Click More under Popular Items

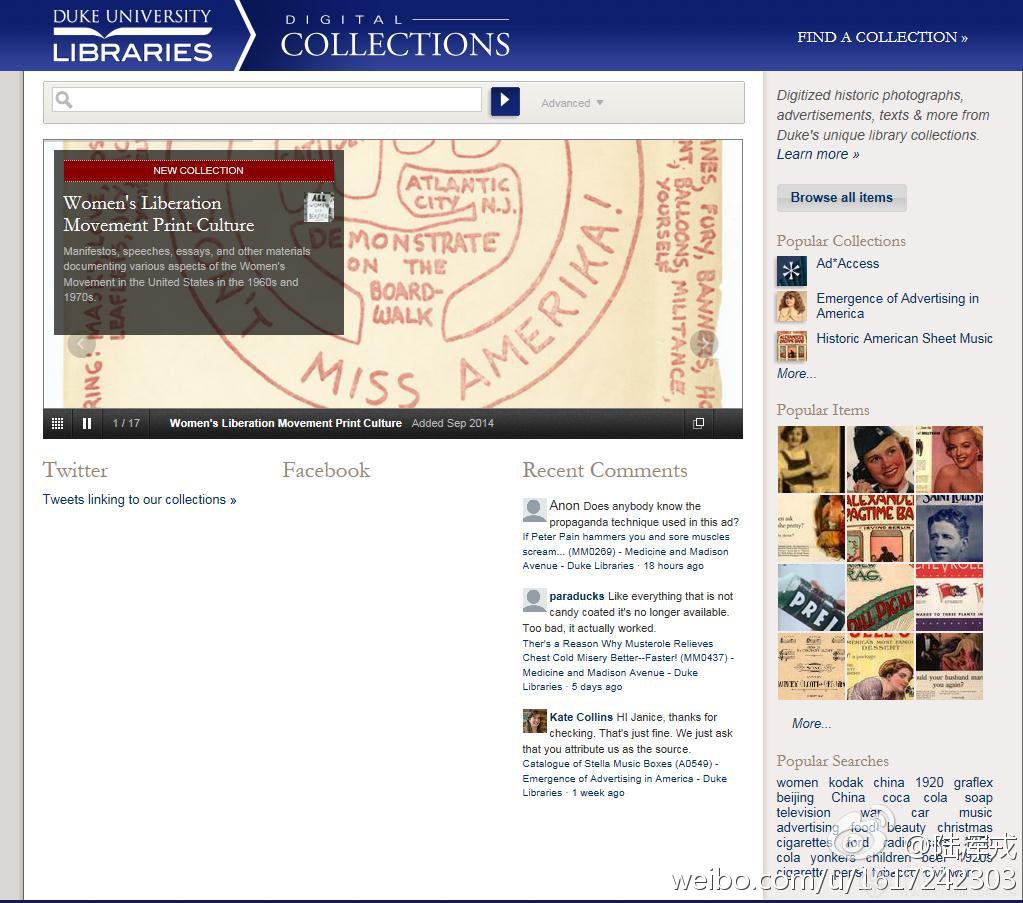click(811, 724)
